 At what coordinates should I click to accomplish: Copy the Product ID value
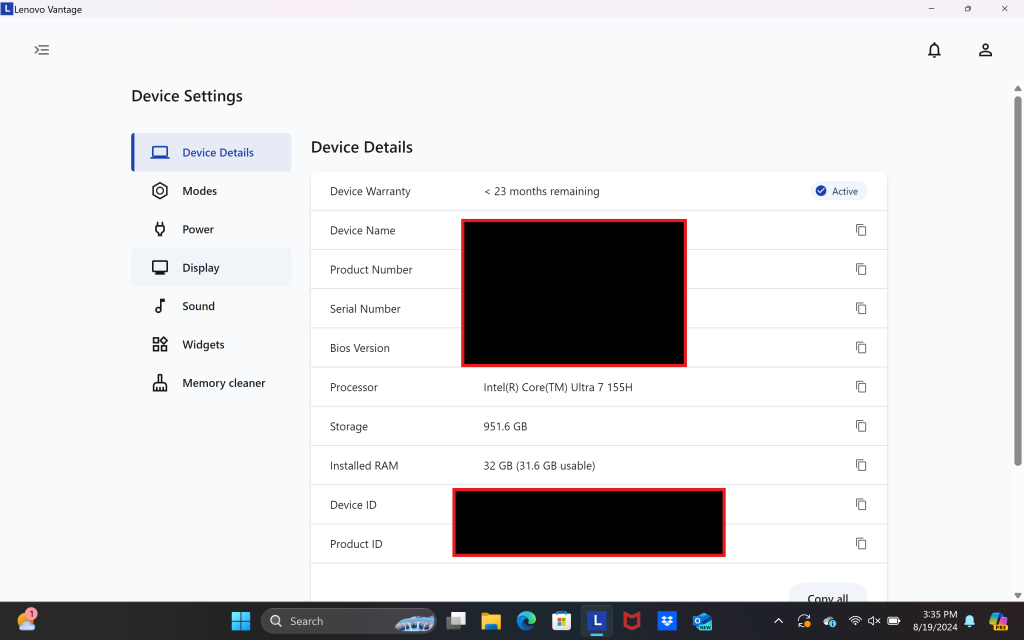click(861, 543)
